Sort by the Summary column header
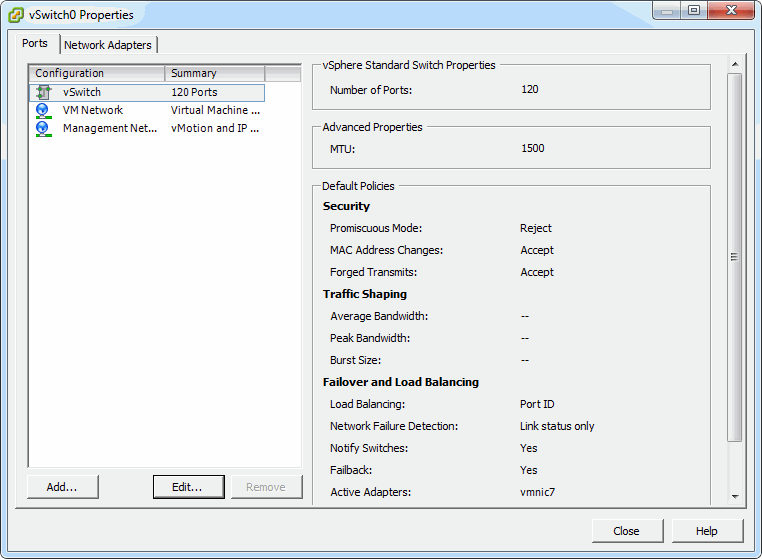 [215, 73]
